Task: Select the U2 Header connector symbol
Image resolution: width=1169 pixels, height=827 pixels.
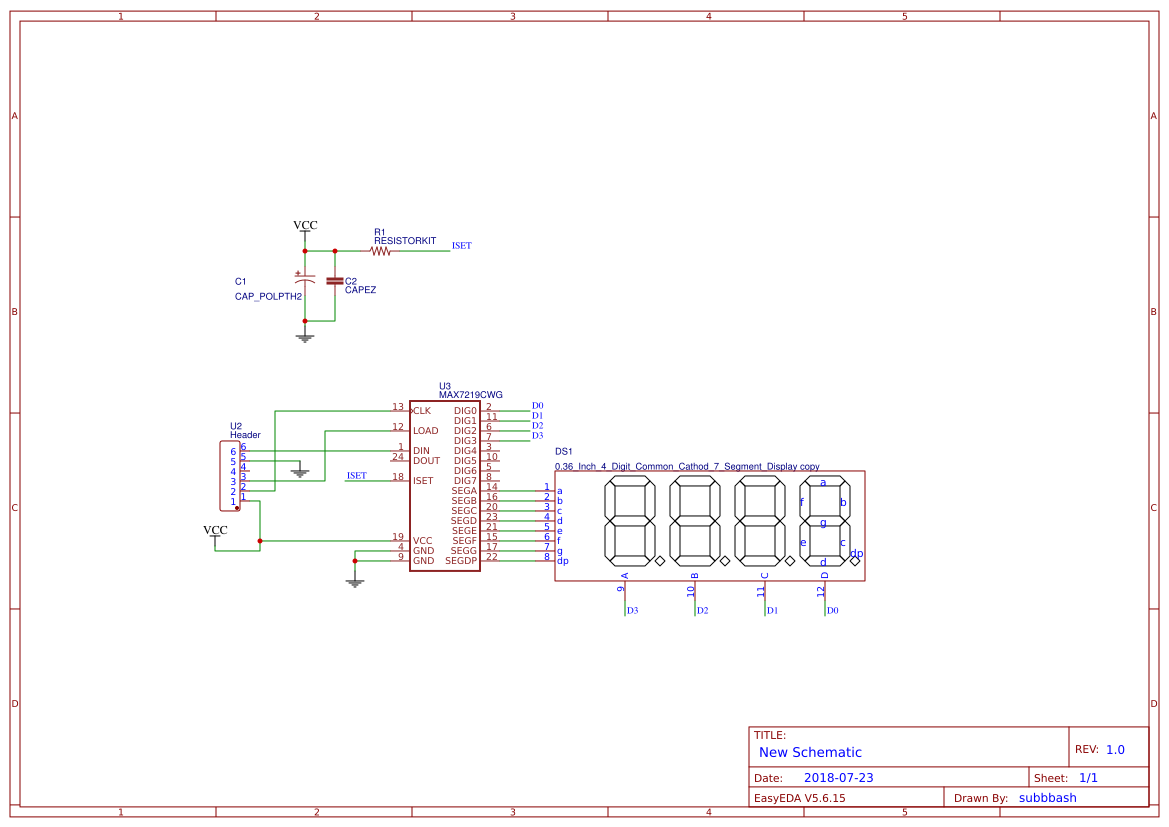Action: tap(230, 476)
